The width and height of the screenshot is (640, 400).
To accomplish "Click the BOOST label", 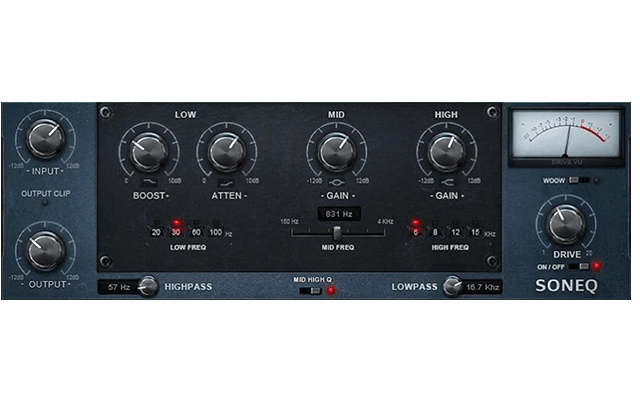I will (151, 196).
